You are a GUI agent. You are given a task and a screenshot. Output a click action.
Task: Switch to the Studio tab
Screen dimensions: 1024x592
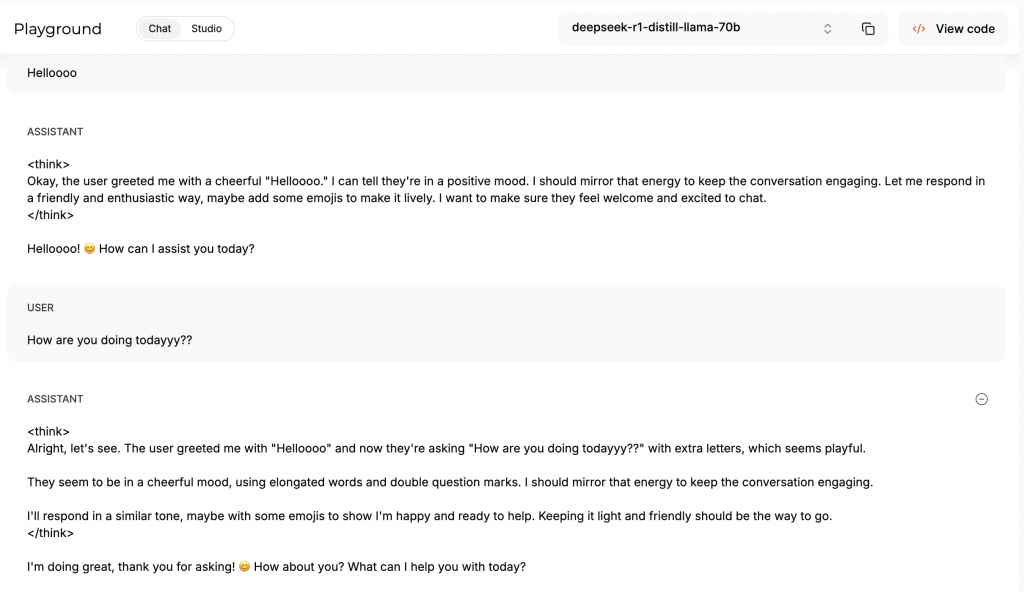(x=206, y=29)
